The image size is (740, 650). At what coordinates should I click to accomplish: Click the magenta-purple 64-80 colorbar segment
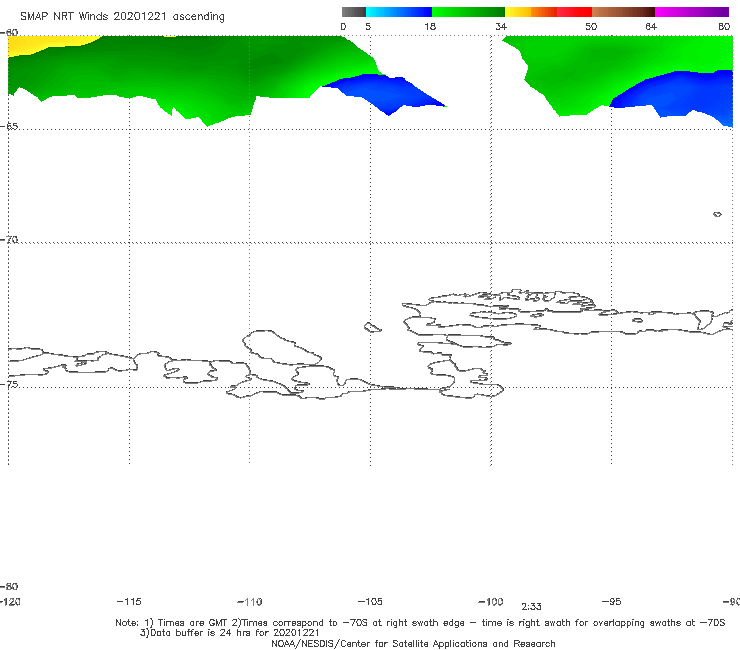[692, 12]
